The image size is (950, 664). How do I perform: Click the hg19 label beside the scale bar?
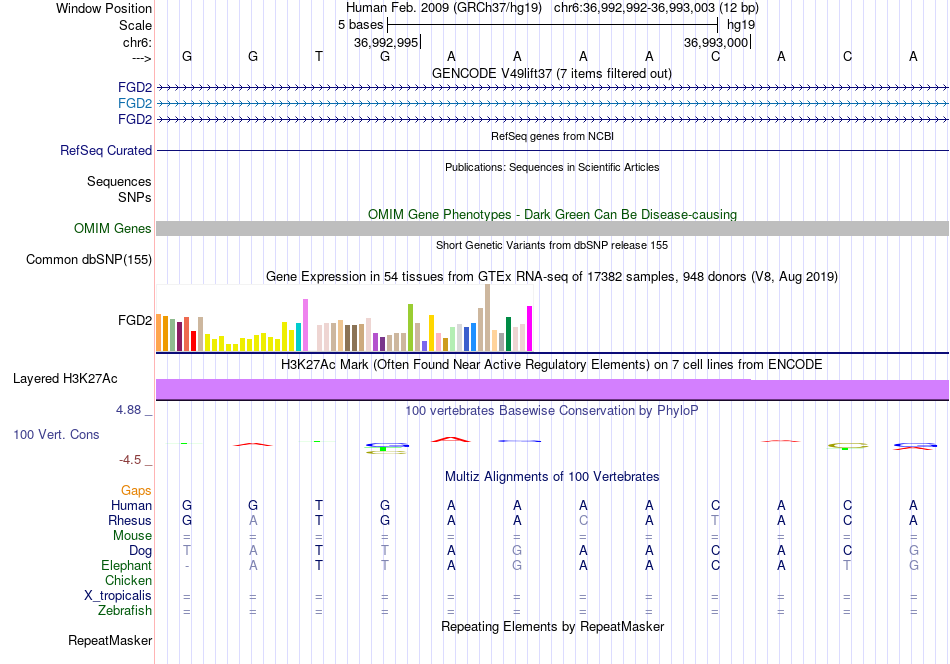point(741,25)
